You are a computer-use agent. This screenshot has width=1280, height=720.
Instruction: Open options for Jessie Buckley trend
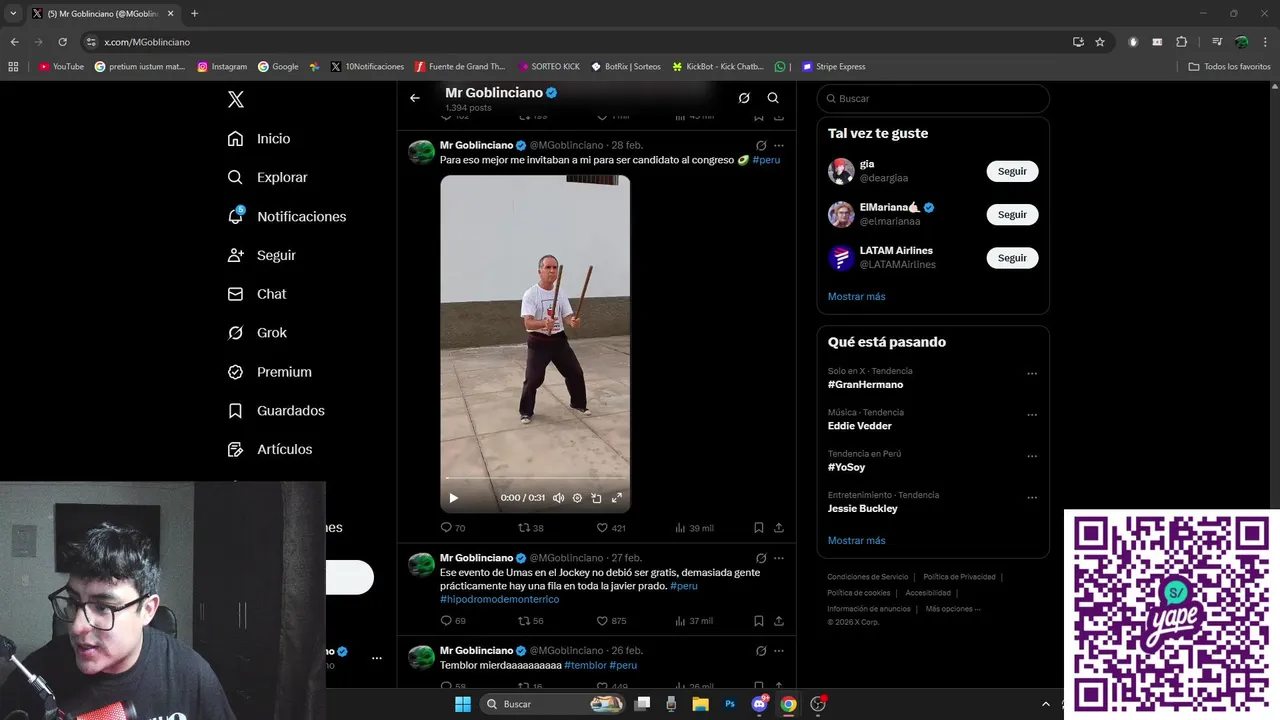pos(1032,498)
